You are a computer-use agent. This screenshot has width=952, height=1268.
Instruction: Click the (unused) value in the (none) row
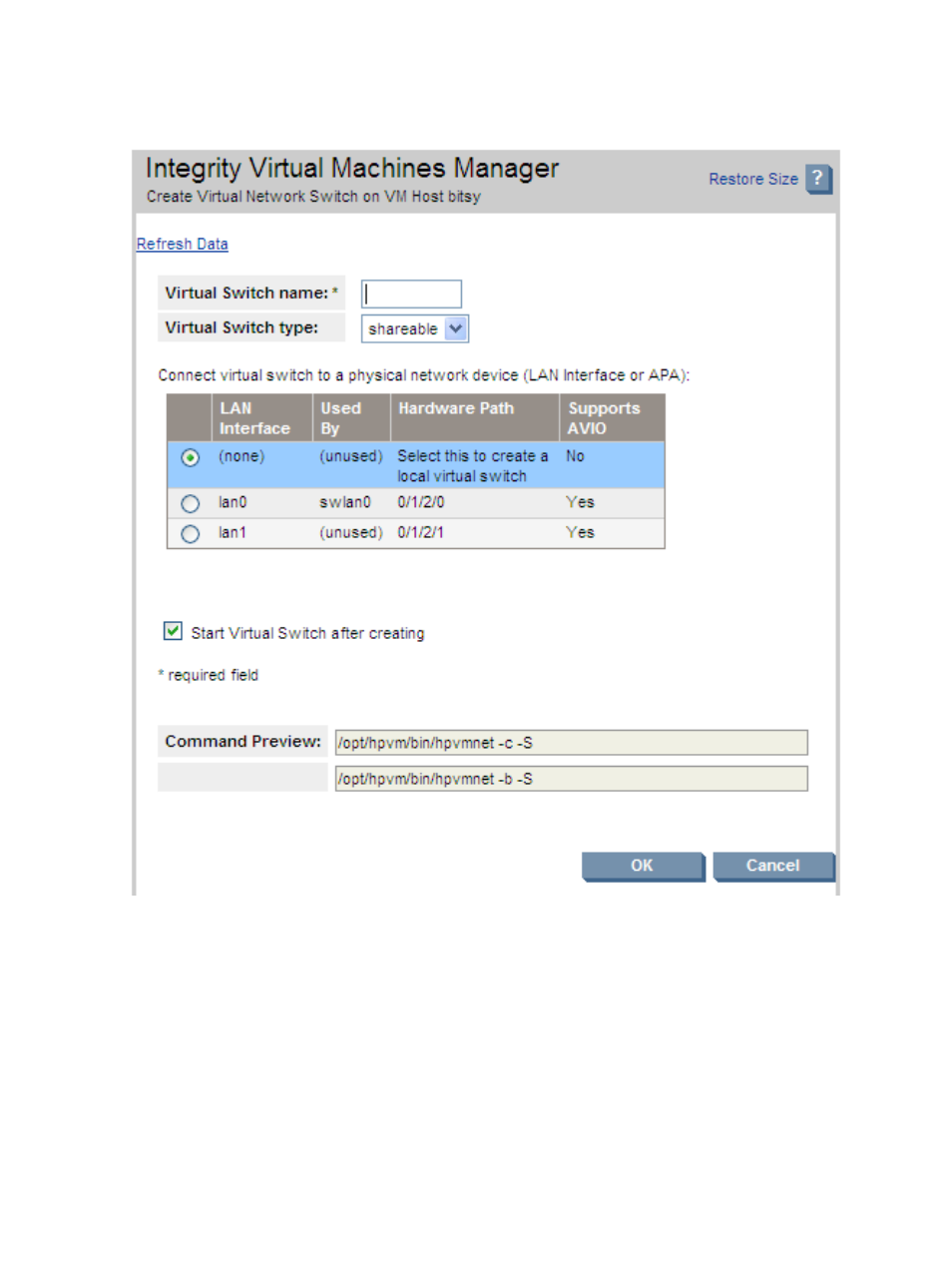351,456
